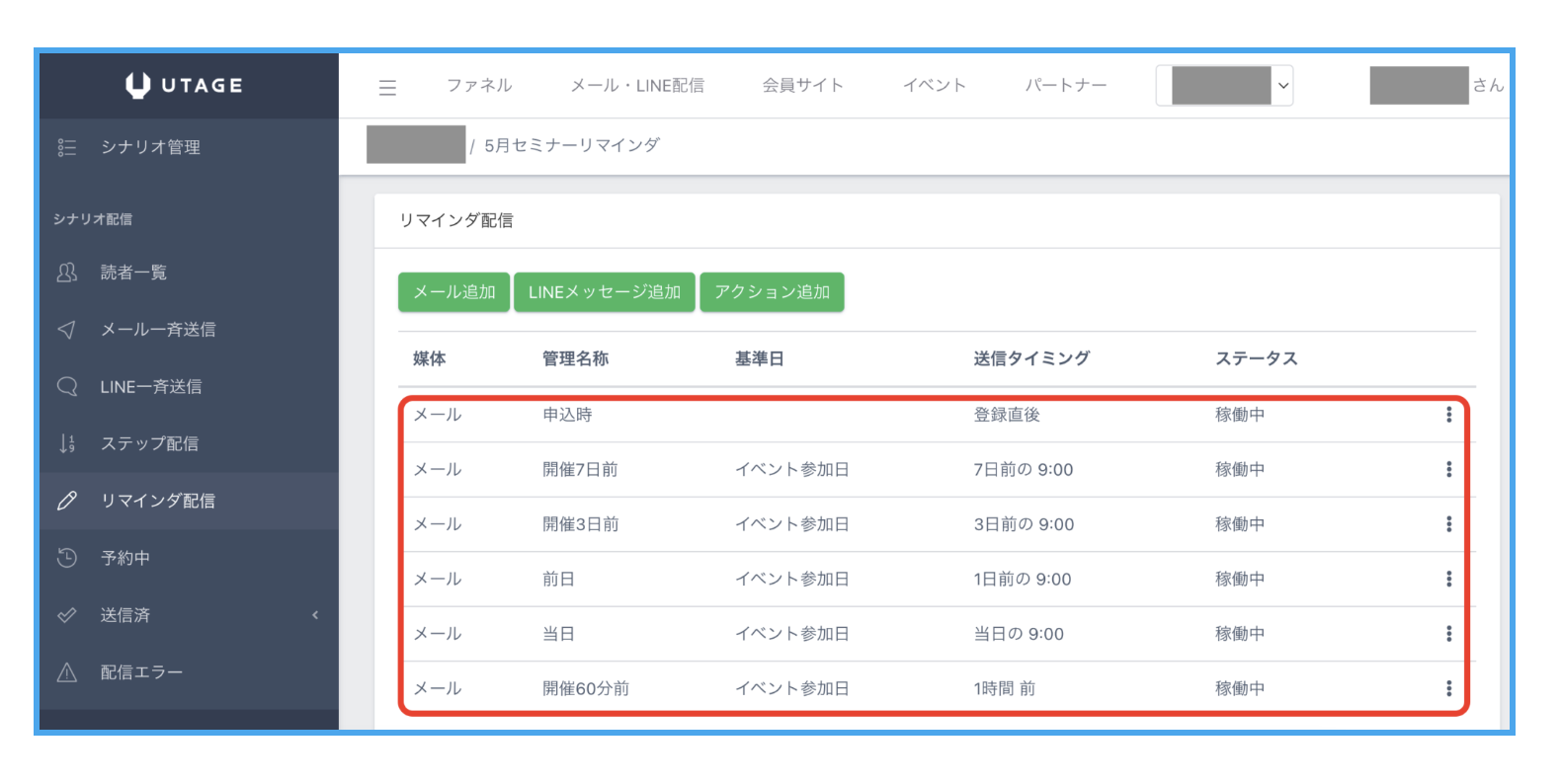Viewport: 1561px width, 784px height.
Task: Click the UTAGE logo
Action: pos(185,86)
